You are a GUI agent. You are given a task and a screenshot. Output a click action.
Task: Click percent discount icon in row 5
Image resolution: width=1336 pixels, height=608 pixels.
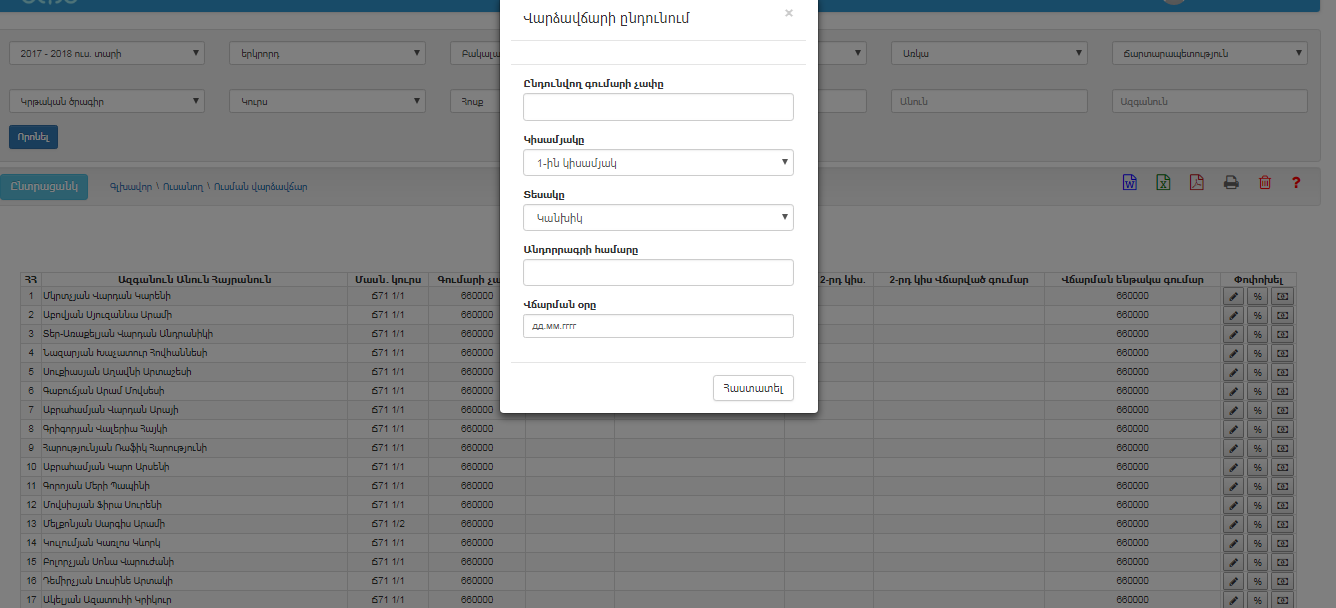click(x=1258, y=372)
